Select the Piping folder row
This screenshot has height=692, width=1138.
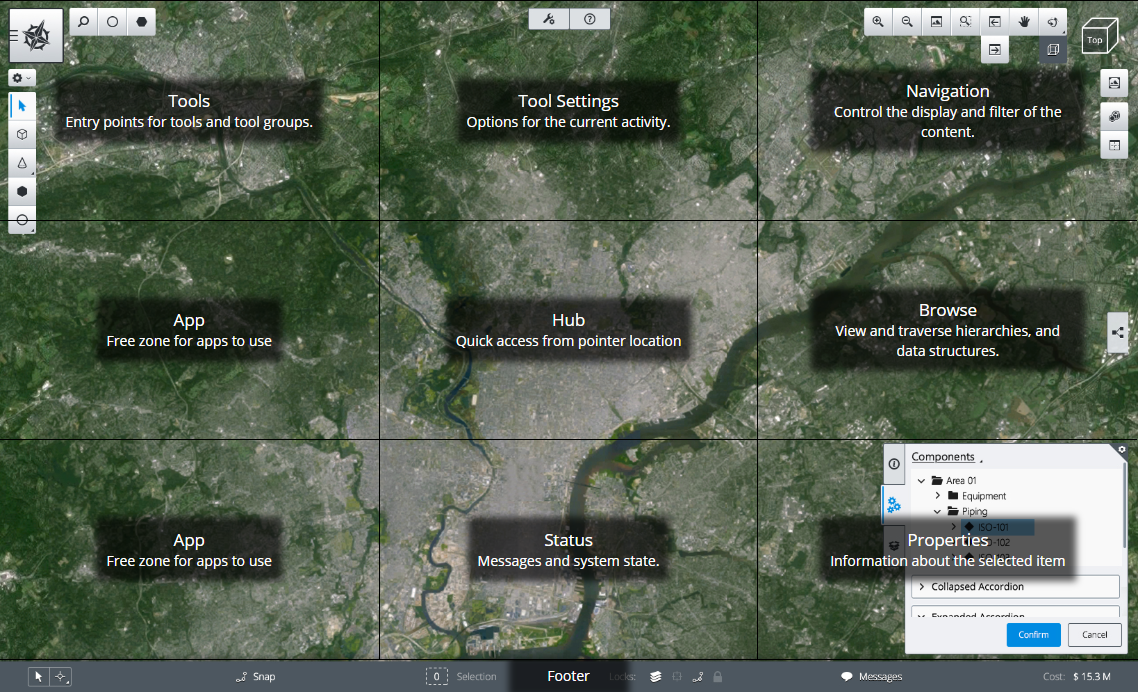coord(967,511)
